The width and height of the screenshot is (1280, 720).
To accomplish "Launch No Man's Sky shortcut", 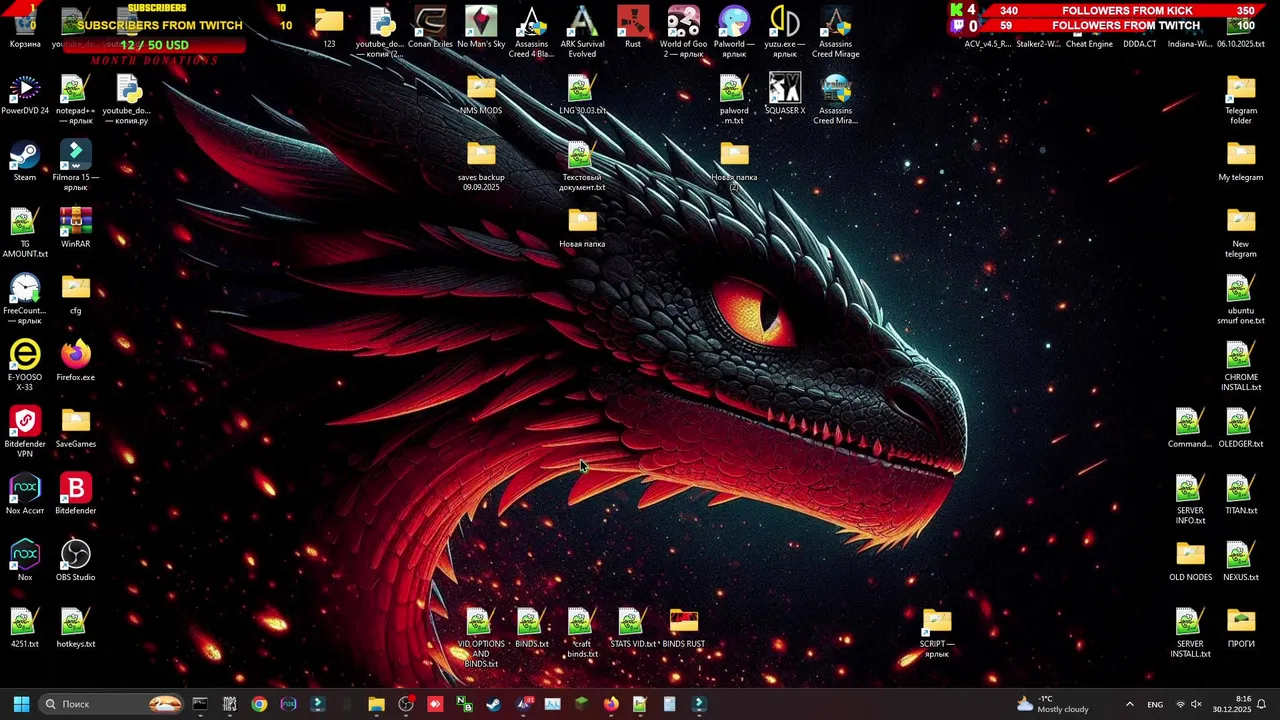I will pyautogui.click(x=481, y=28).
